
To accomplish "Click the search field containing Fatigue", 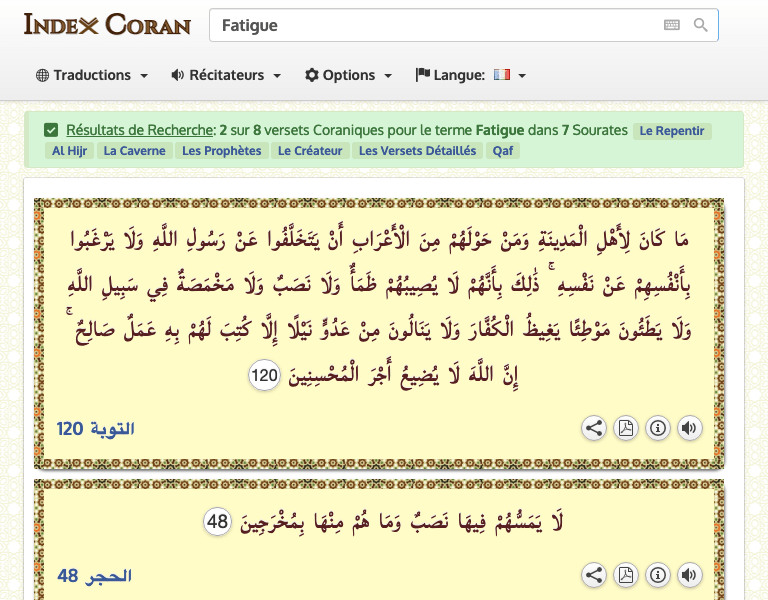I will point(430,25).
